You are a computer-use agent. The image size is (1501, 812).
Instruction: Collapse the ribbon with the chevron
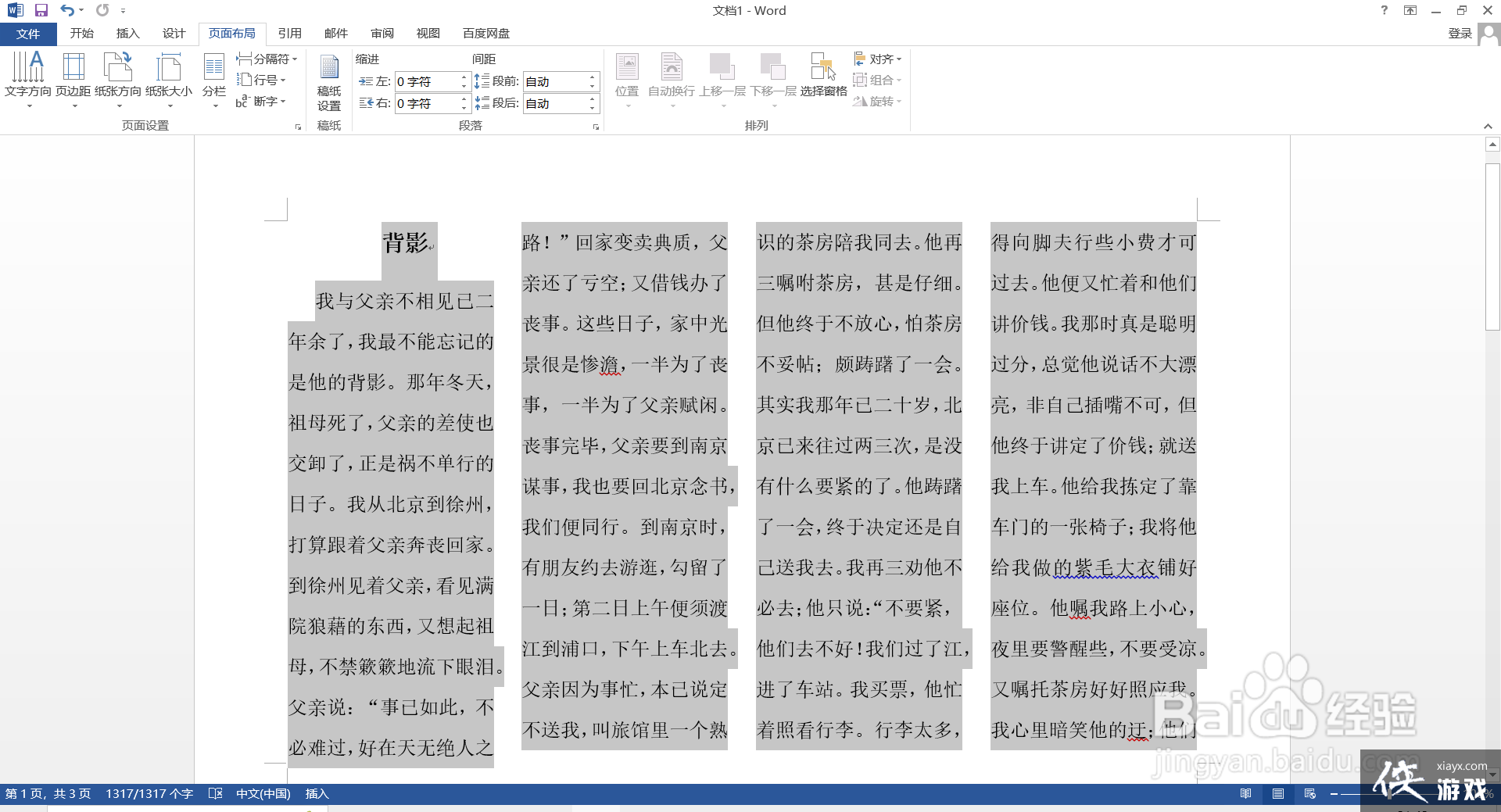1488,127
